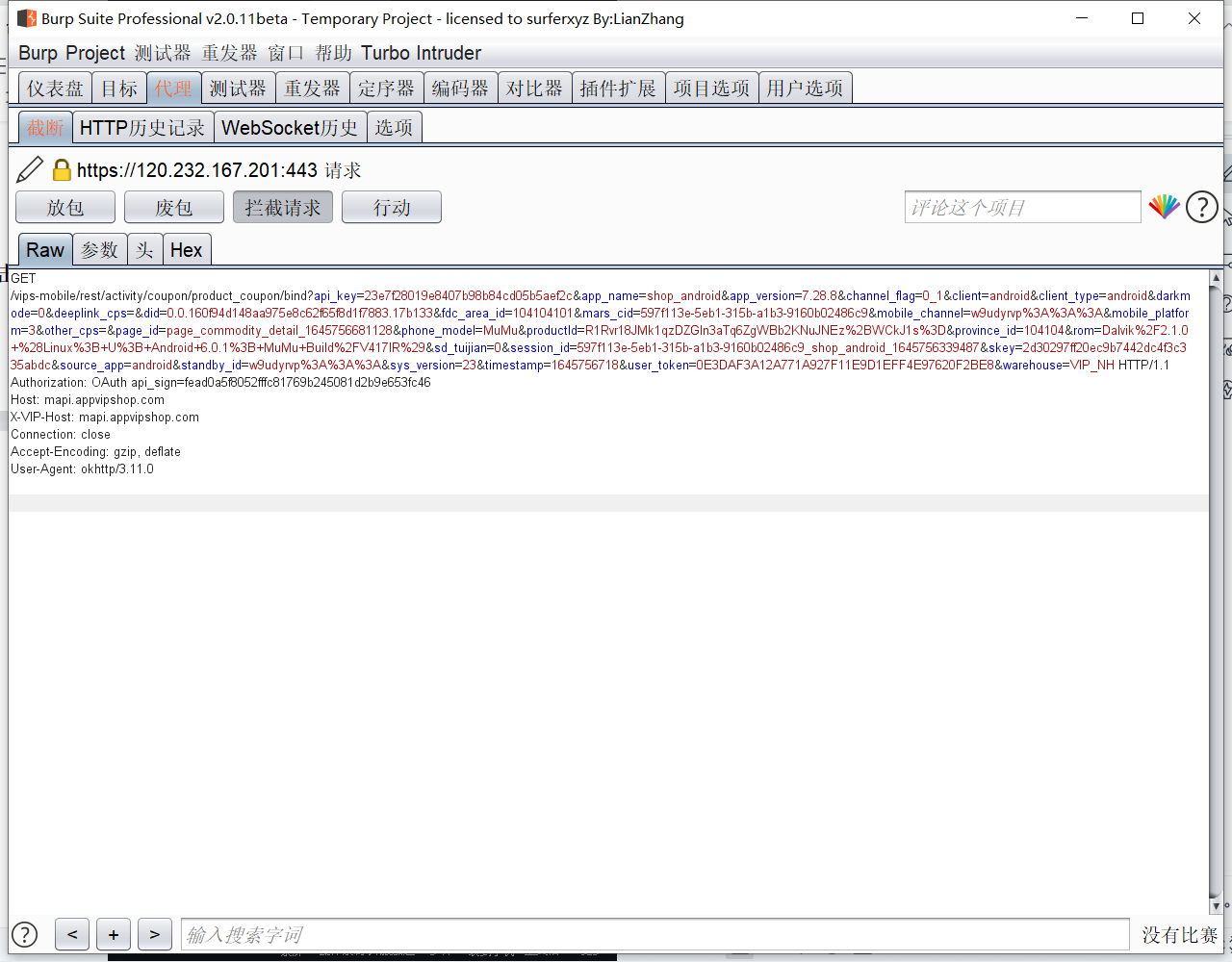
Task: Open the Burp menu
Action: pos(38,53)
